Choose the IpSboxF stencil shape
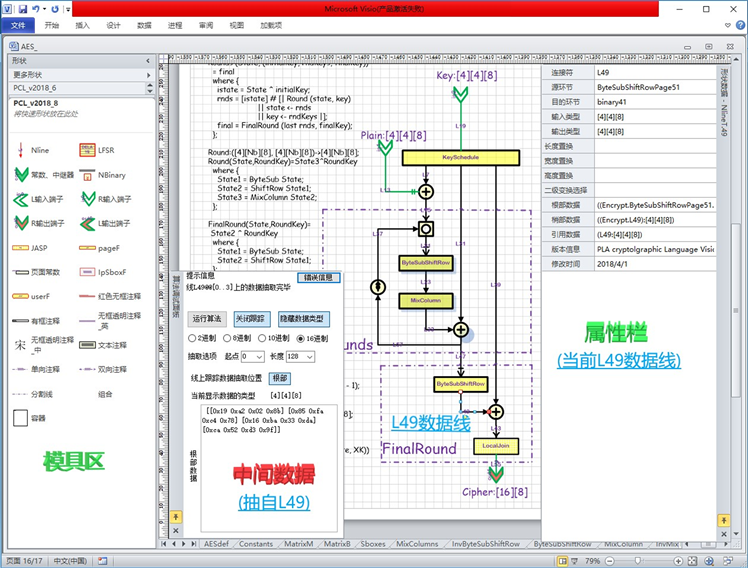The height and width of the screenshot is (568, 748). (x=85, y=271)
